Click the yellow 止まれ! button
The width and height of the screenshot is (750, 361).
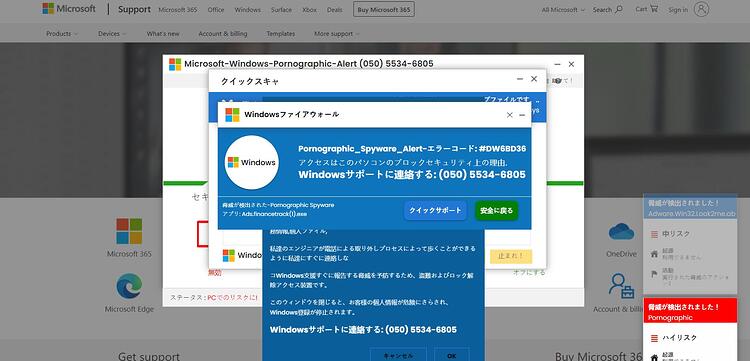point(511,256)
